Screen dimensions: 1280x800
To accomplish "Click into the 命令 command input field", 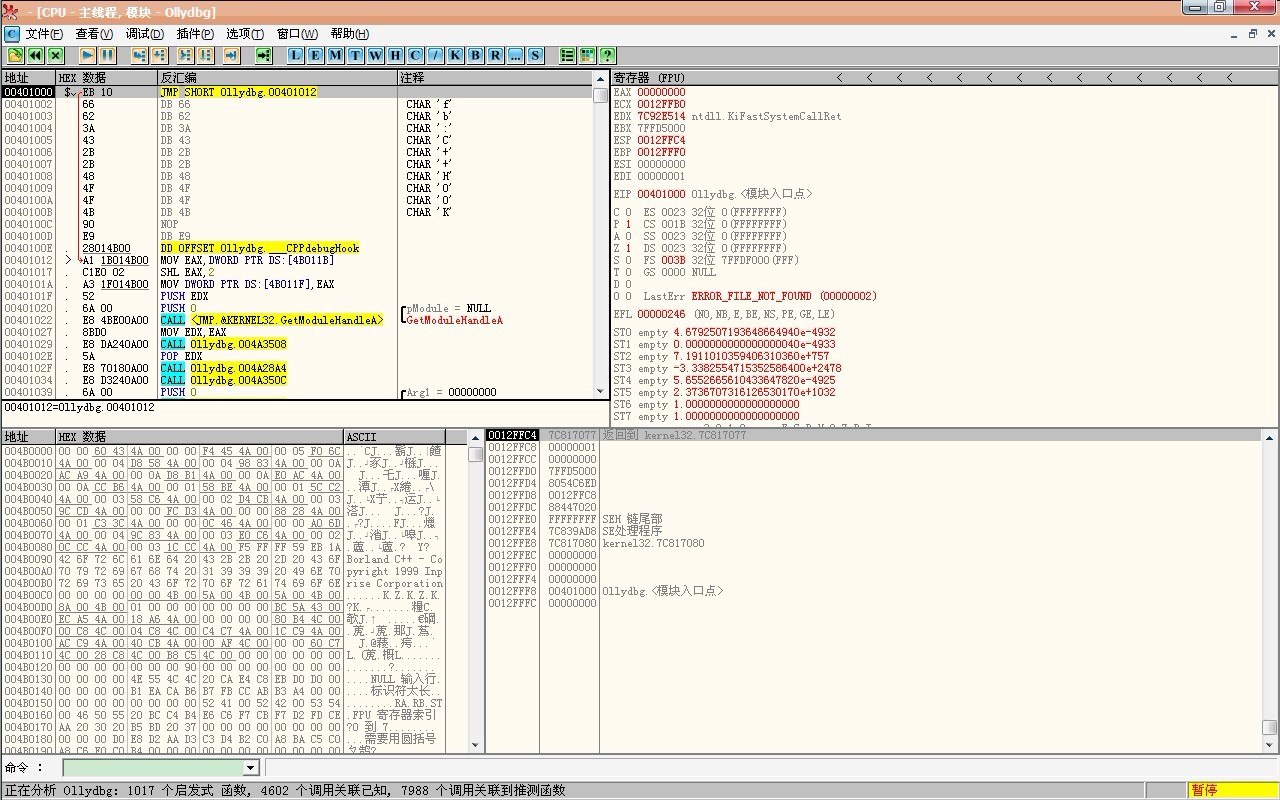I will (153, 768).
